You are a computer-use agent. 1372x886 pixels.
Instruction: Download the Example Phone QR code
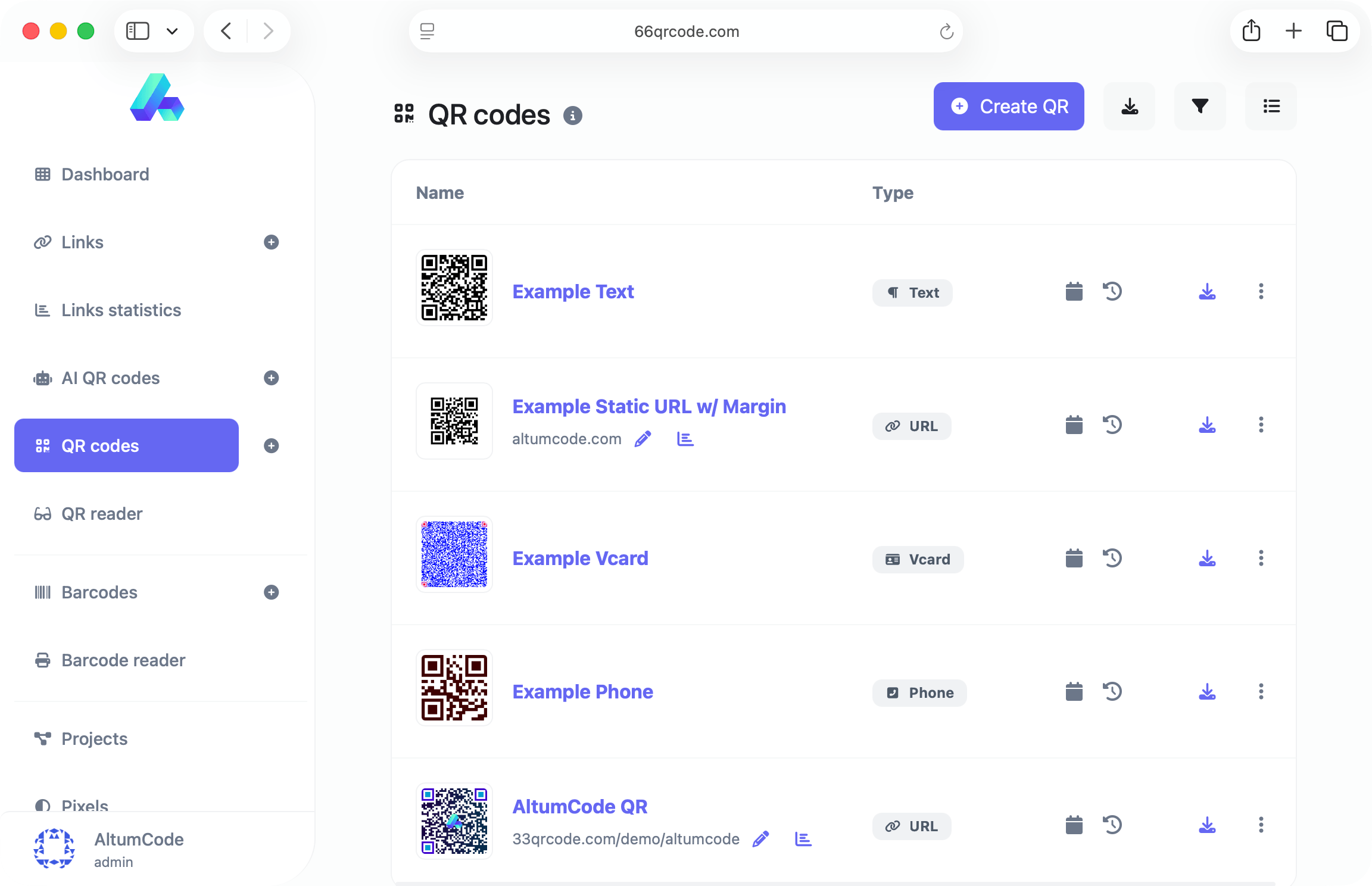click(1207, 692)
